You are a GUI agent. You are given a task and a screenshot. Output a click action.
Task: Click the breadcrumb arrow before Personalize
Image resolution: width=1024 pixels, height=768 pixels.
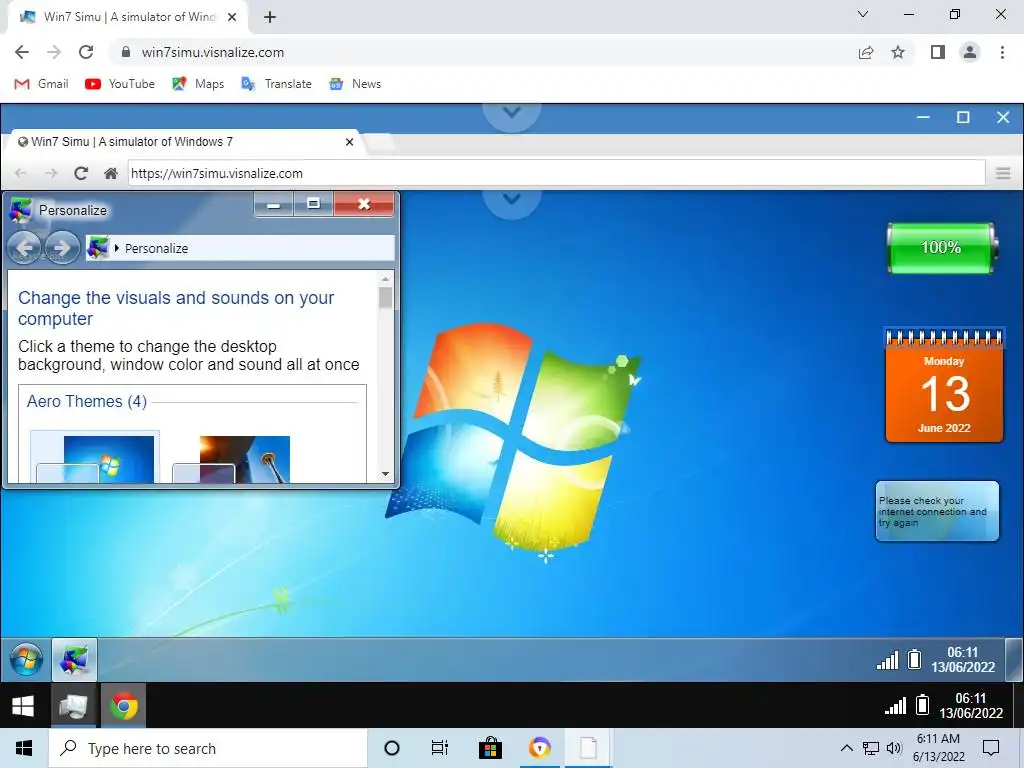click(x=117, y=248)
